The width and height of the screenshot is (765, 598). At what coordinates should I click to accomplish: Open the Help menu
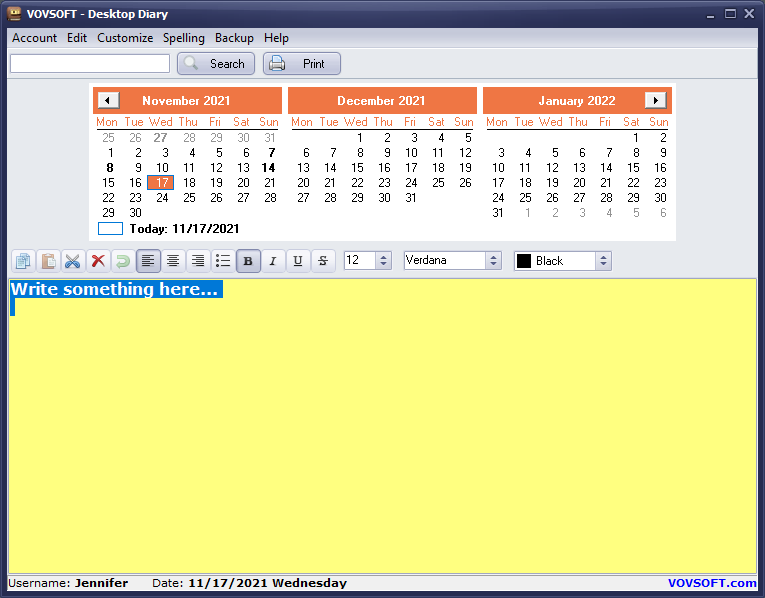click(x=276, y=38)
